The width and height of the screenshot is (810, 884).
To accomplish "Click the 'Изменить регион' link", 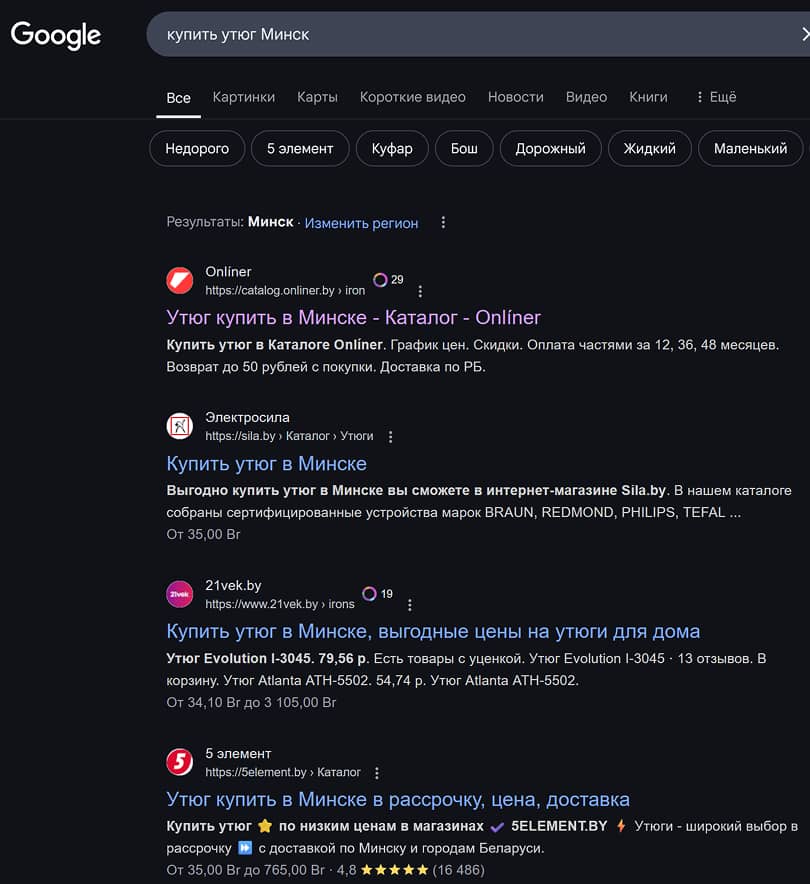I will click(x=361, y=223).
